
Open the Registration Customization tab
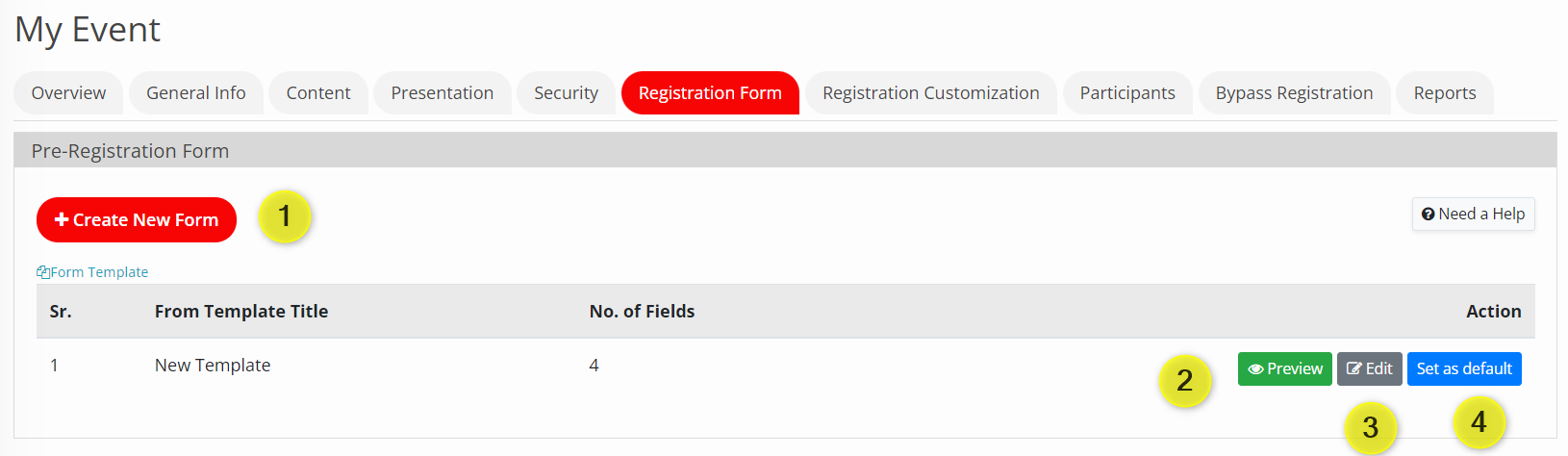[x=930, y=93]
